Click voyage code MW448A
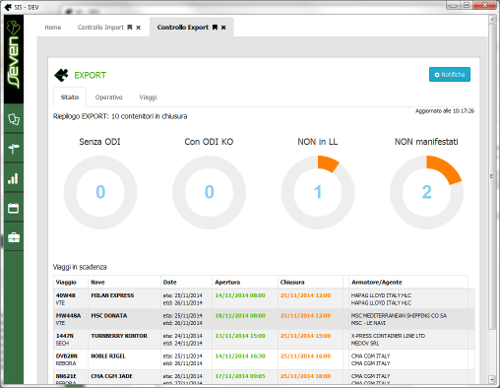This screenshot has width=500, height=388. click(x=68, y=315)
